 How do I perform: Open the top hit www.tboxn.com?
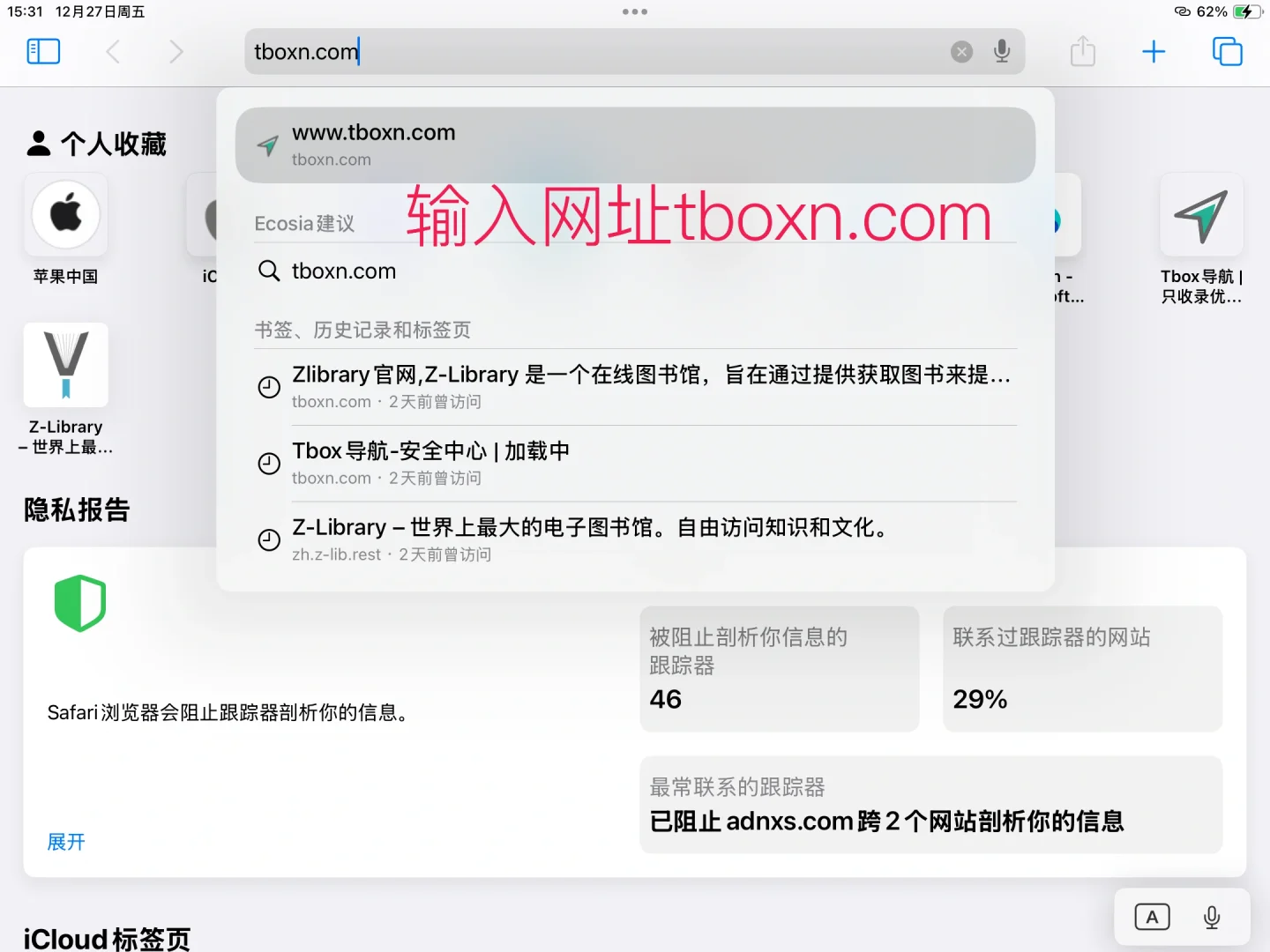pyautogui.click(x=635, y=145)
